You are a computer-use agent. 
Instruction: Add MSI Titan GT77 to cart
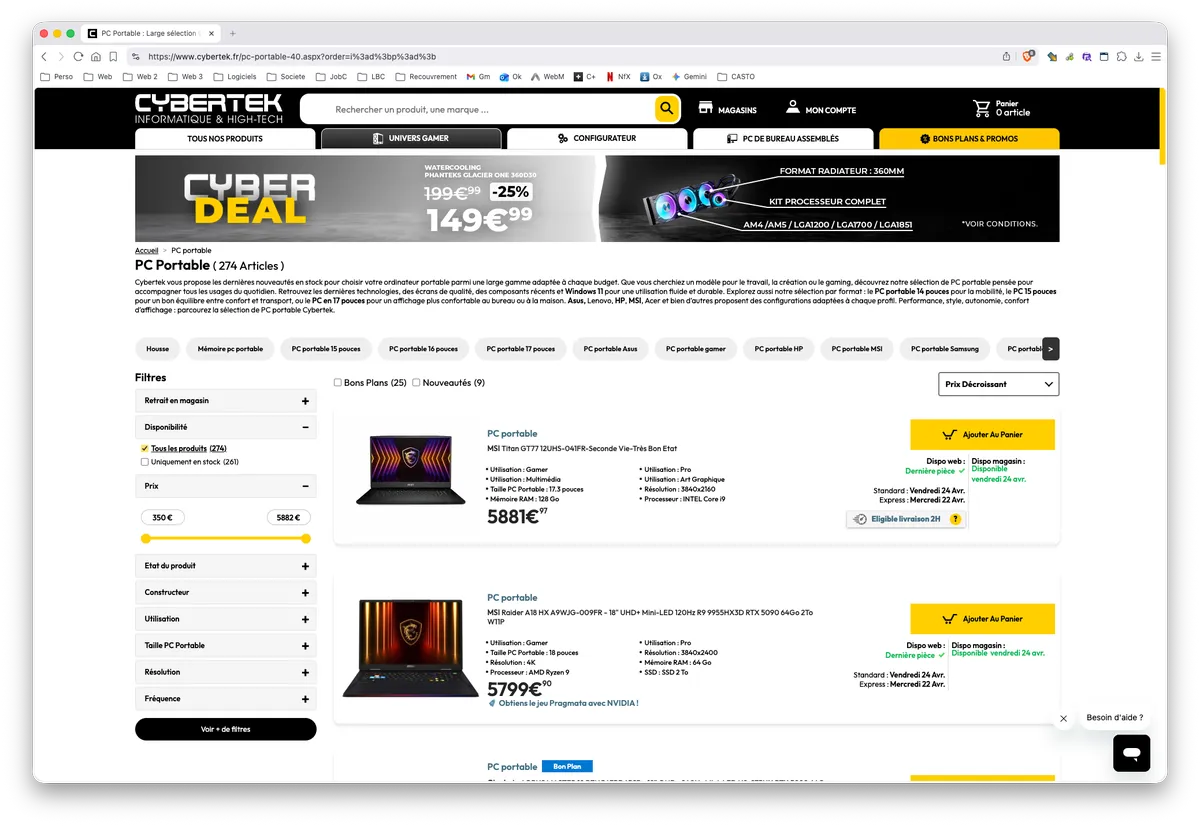[x=982, y=435]
